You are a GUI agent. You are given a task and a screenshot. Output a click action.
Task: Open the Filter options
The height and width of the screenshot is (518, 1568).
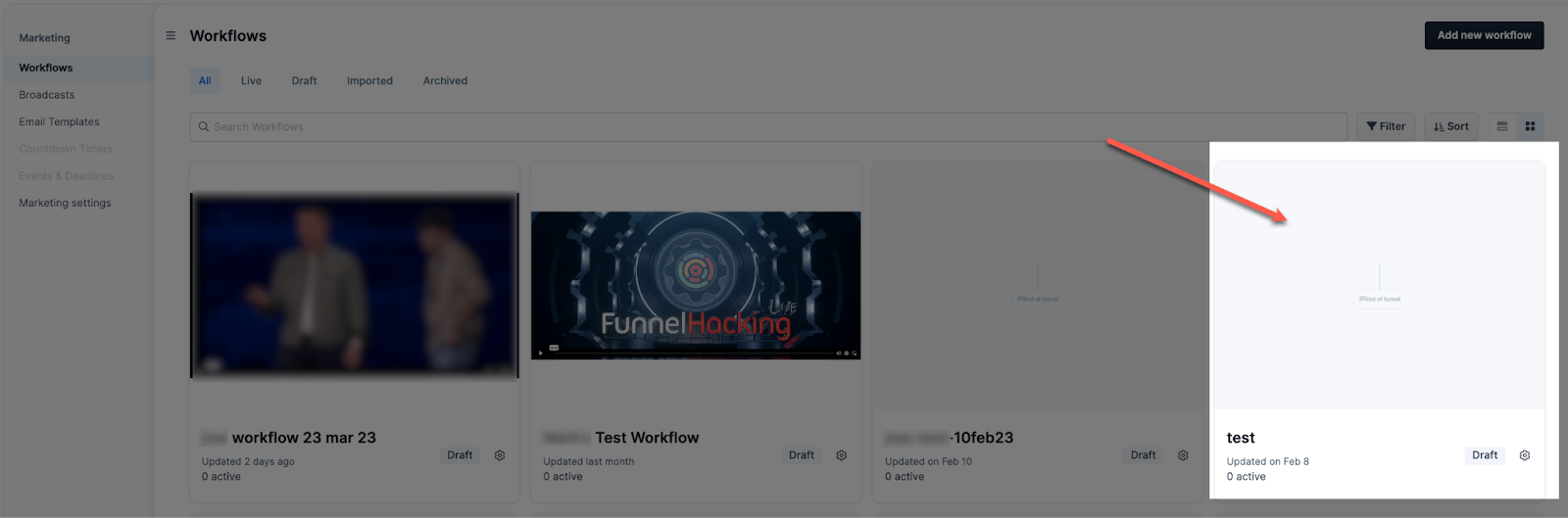click(x=1386, y=126)
